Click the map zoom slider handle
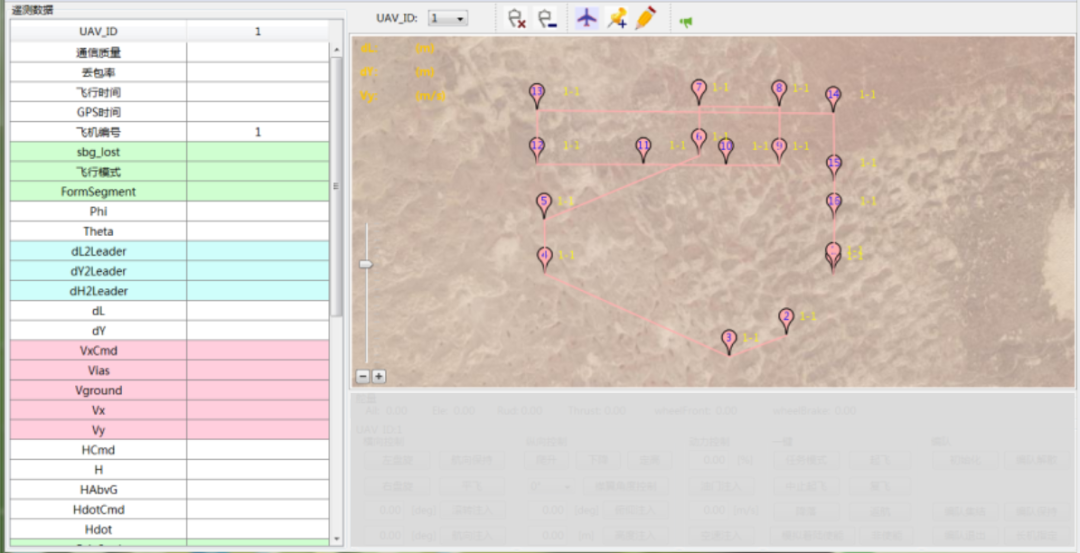Screen dimensions: 1080x553 [366, 264]
